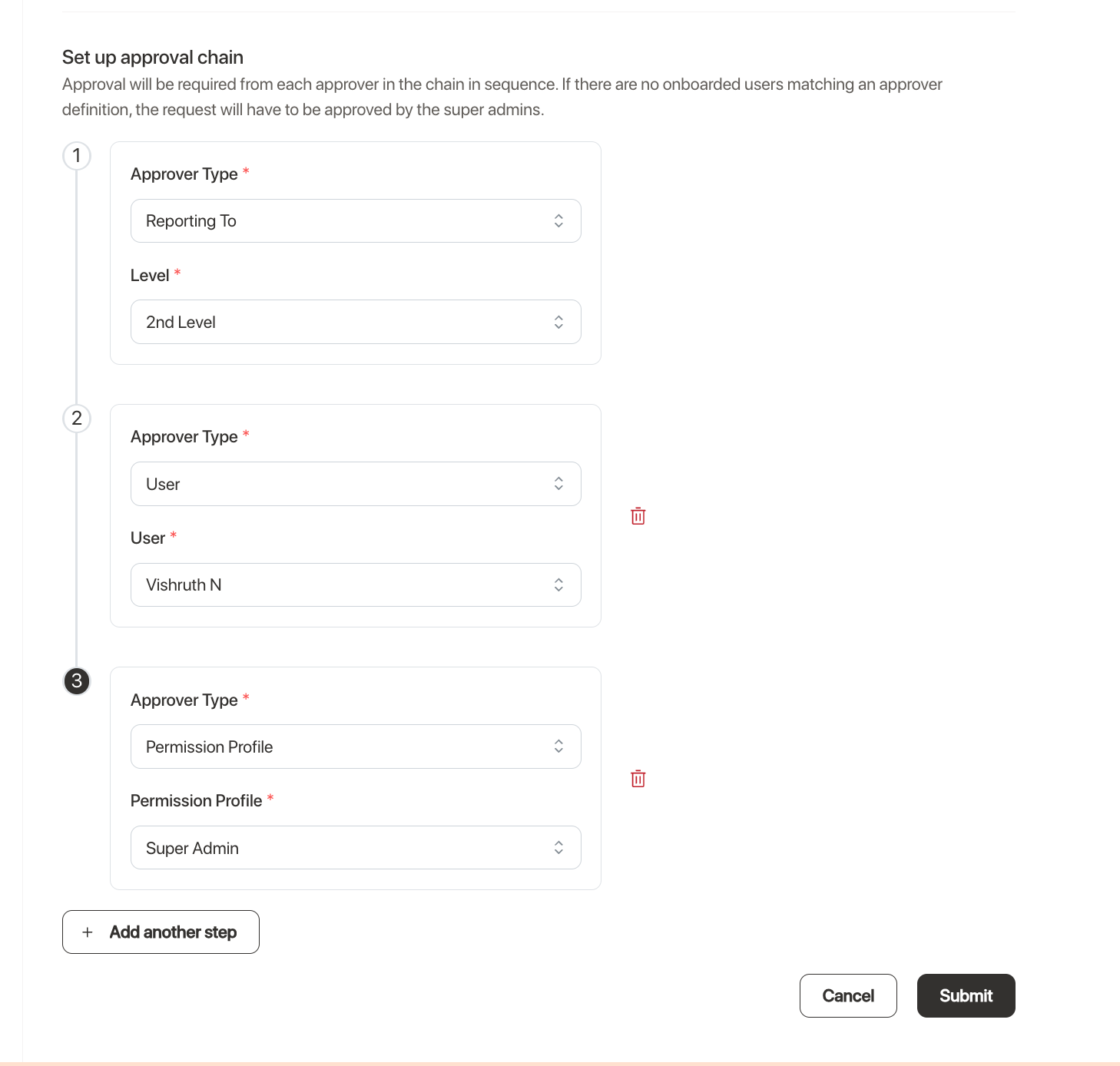
Task: Click the Set up approval chain heading
Action: [x=153, y=58]
